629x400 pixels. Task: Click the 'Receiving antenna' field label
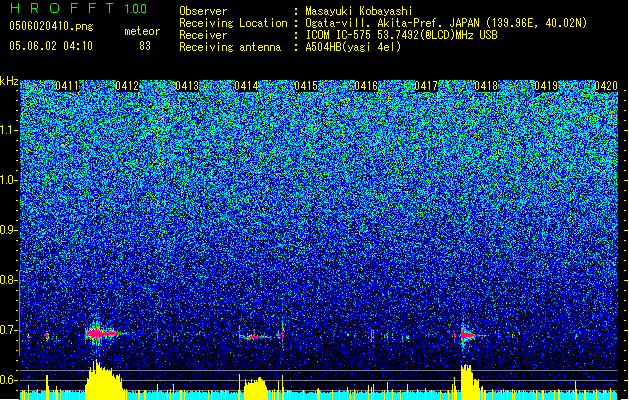[230, 47]
